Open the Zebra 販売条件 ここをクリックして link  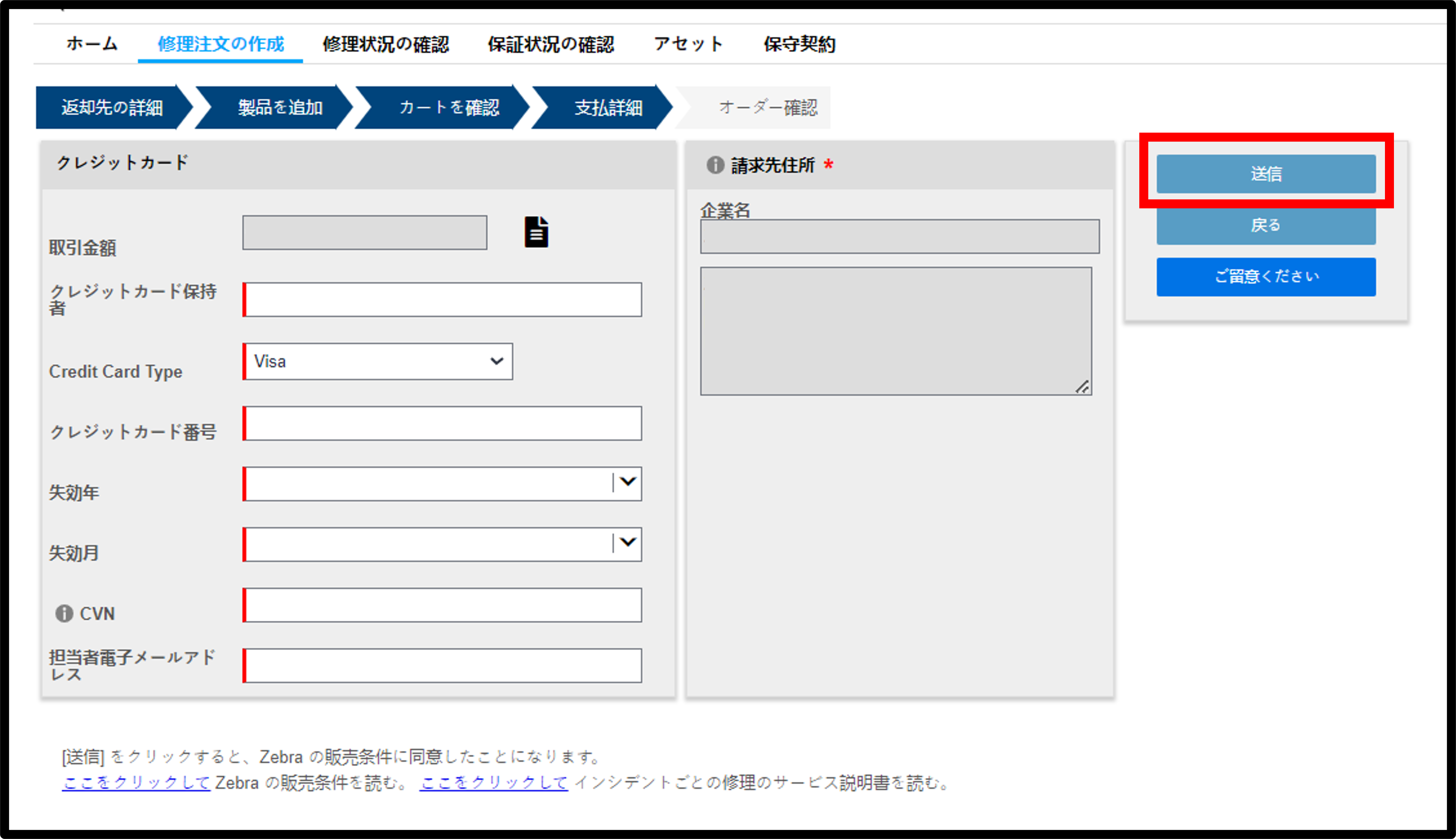click(x=136, y=783)
